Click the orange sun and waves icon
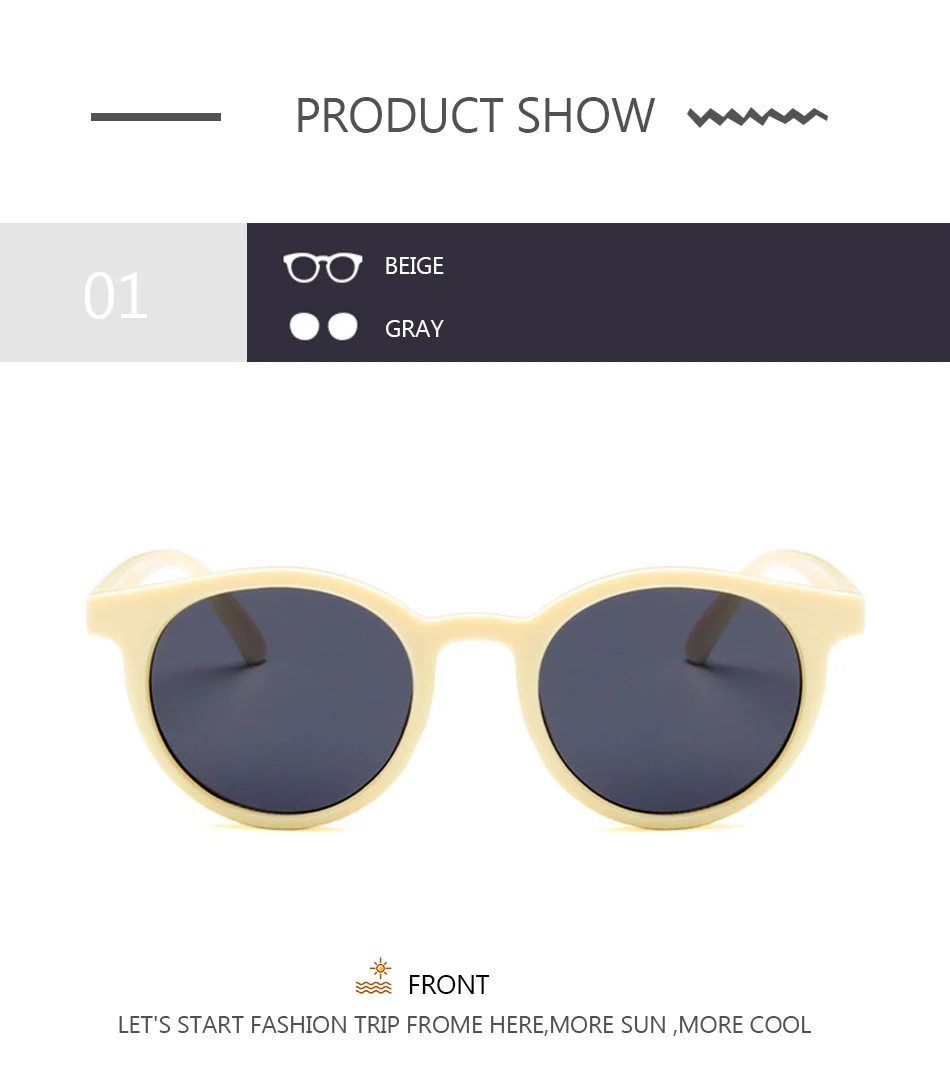Screen dimensions: 950x1066 click(374, 977)
